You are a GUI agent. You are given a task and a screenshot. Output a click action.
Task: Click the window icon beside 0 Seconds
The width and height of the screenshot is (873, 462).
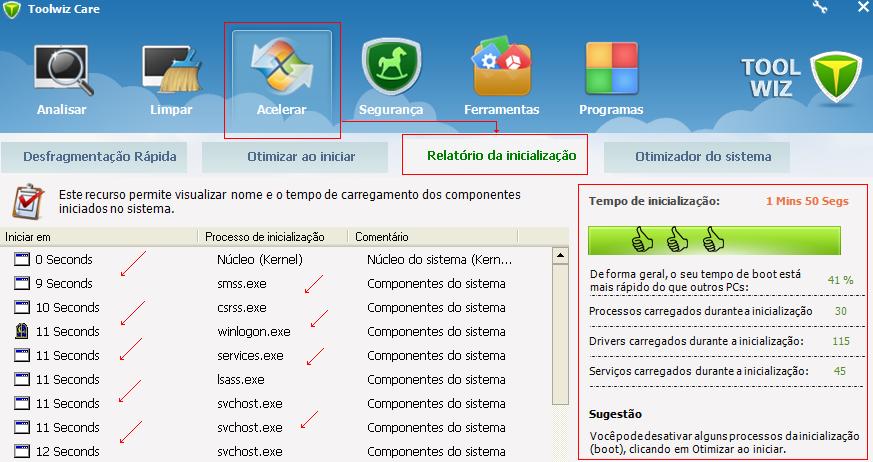(x=22, y=259)
